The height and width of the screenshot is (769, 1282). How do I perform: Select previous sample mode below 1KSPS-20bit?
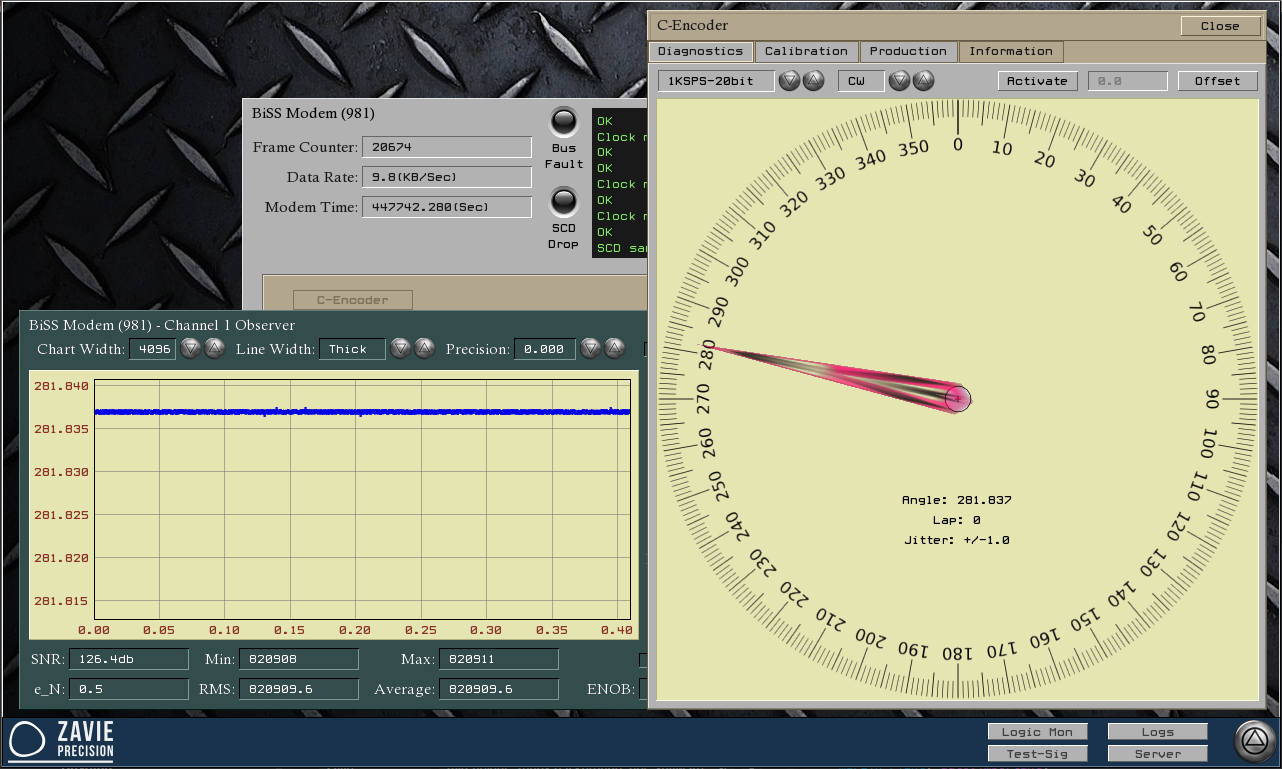790,81
